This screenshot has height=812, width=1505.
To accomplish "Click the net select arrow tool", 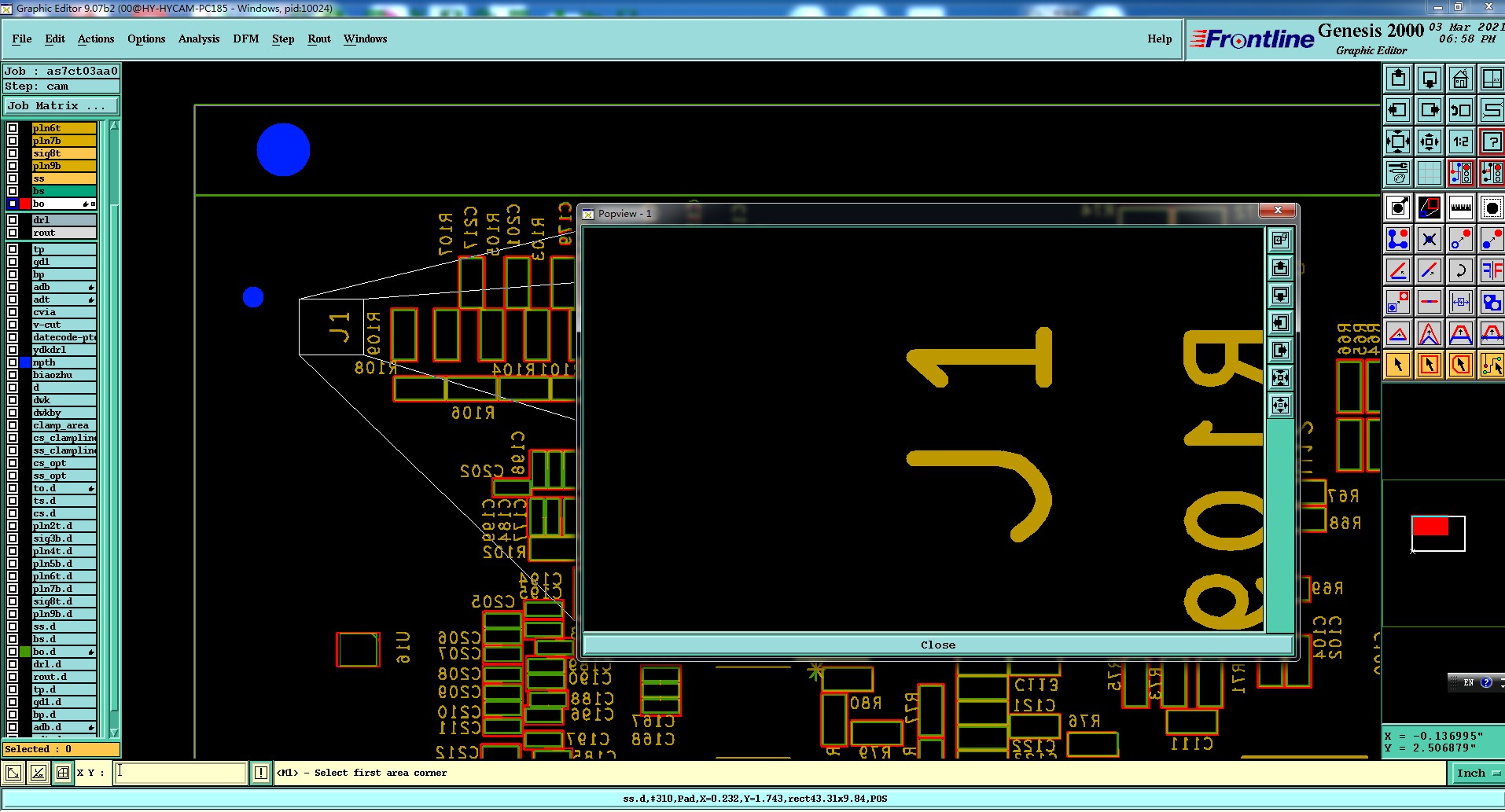I will tap(1492, 365).
